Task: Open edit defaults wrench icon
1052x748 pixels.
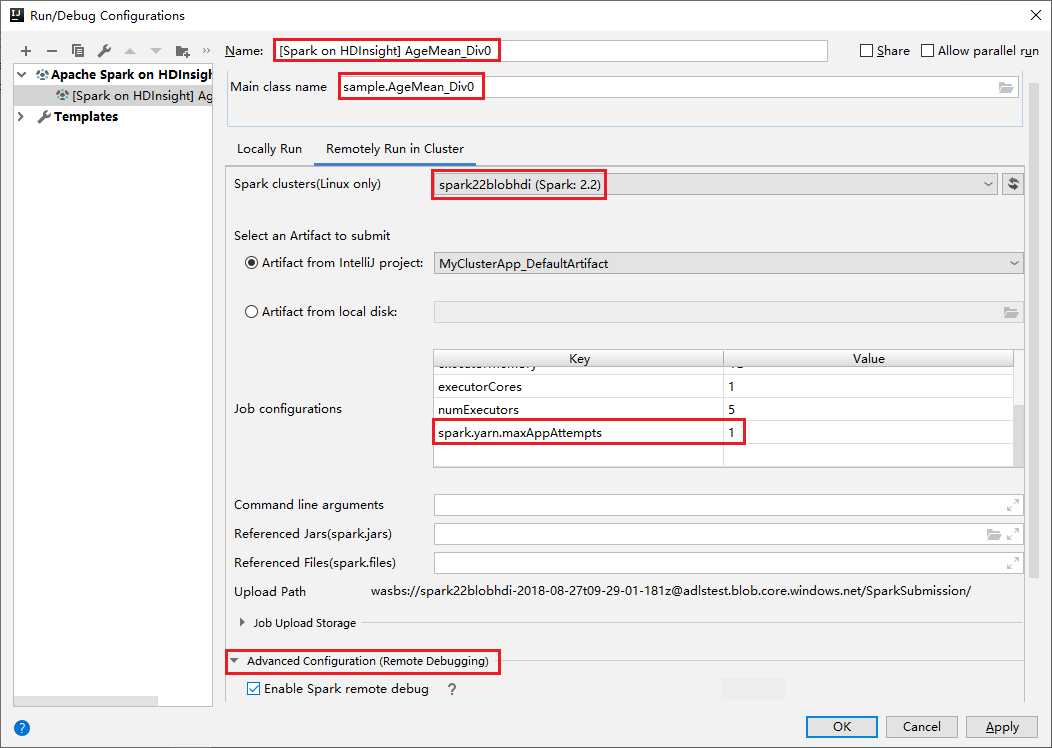Action: pos(104,51)
